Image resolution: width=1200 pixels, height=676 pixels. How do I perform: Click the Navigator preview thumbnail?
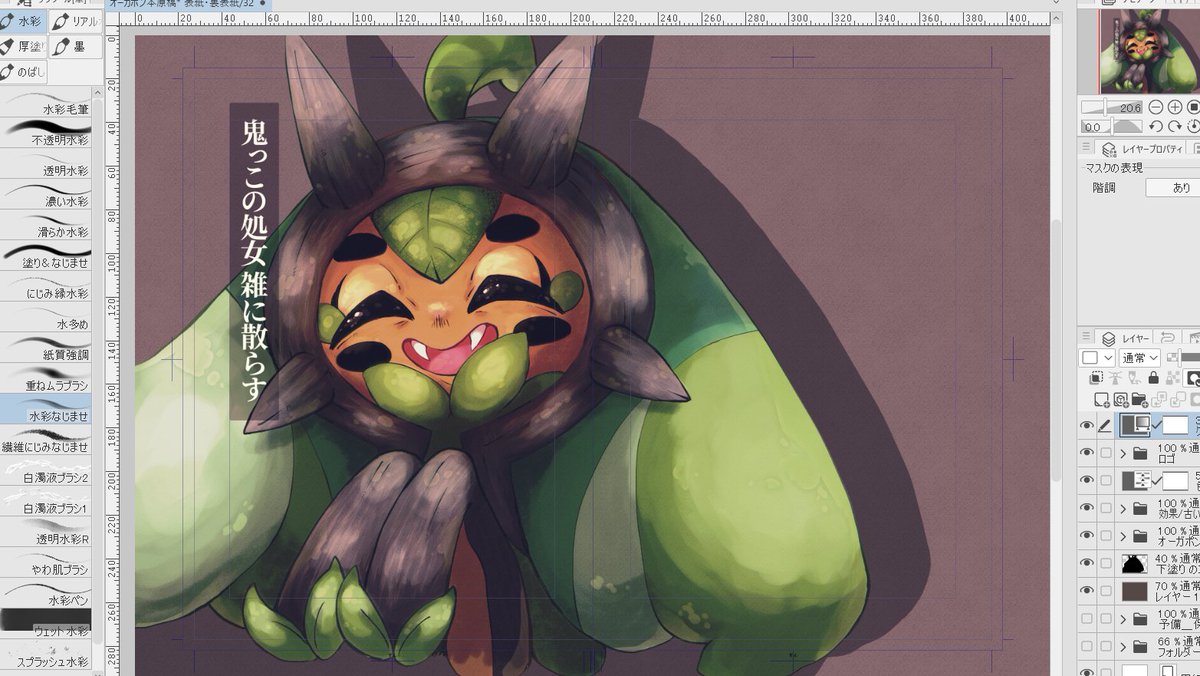pyautogui.click(x=1140, y=51)
